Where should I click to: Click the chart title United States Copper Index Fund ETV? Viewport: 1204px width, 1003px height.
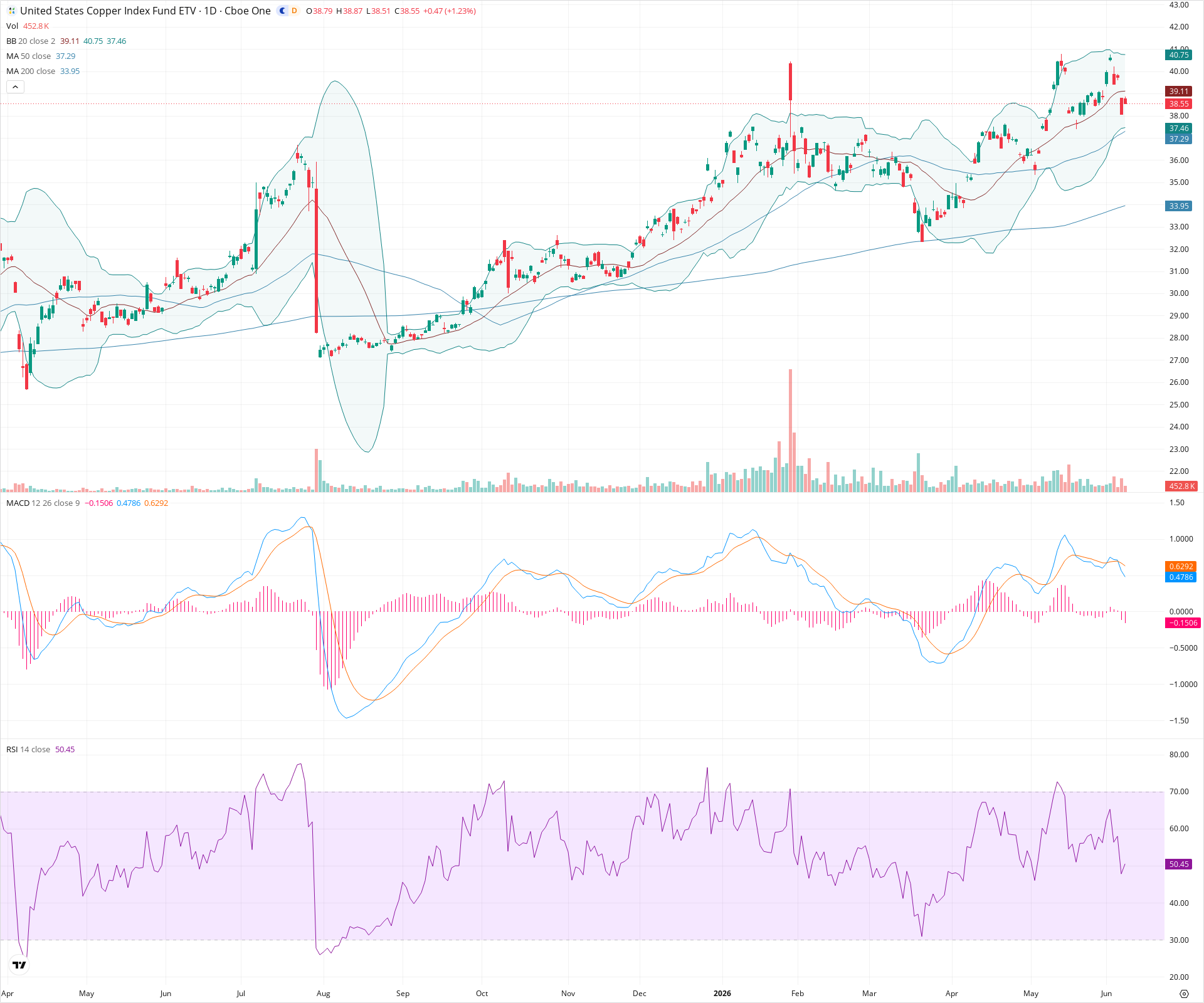click(108, 11)
